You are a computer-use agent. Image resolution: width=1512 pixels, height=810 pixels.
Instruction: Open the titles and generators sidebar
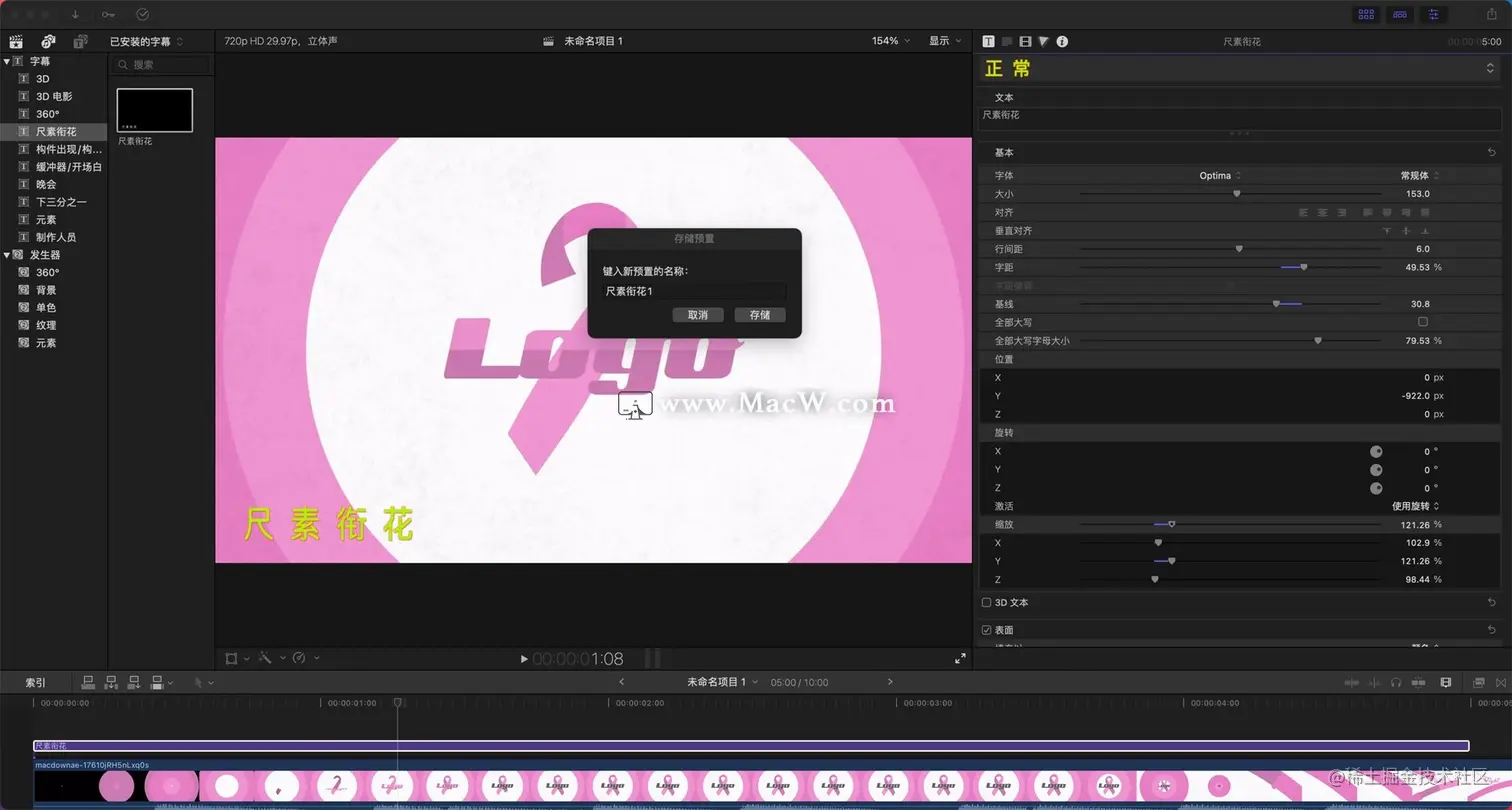click(x=80, y=41)
